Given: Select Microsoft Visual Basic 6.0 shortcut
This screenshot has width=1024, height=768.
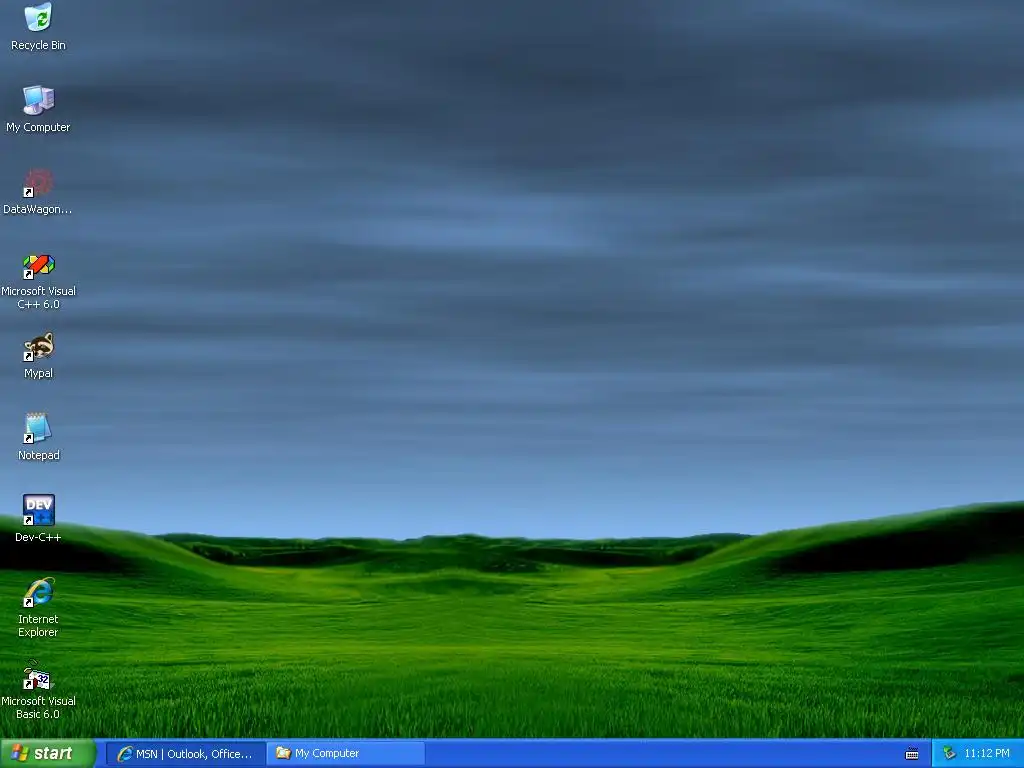Looking at the screenshot, I should [39, 691].
